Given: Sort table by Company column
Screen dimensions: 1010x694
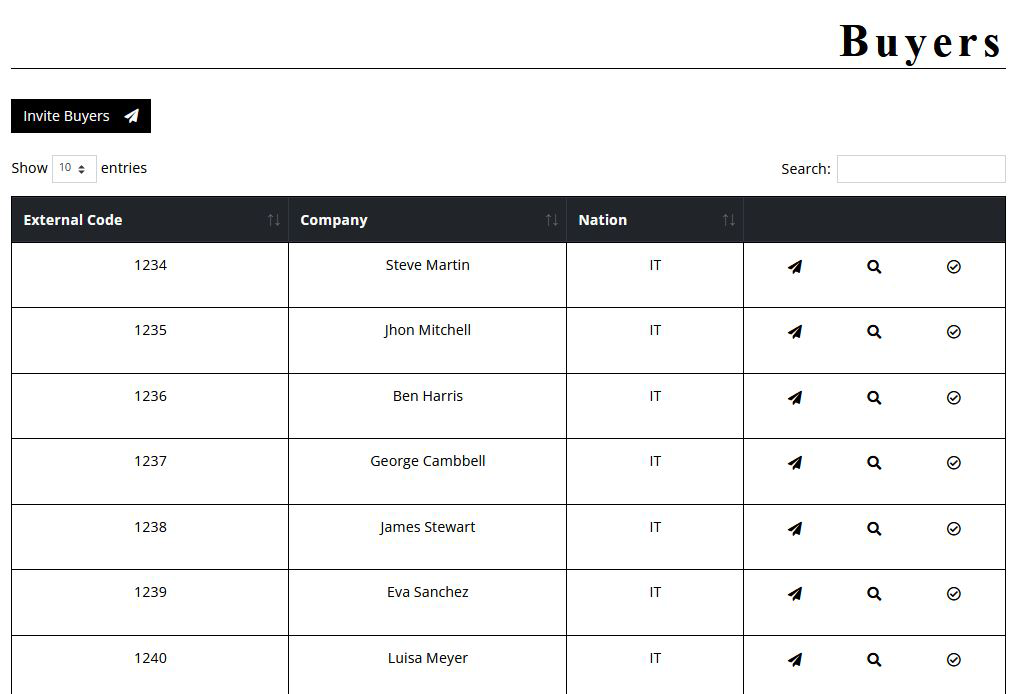Looking at the screenshot, I should pos(427,220).
